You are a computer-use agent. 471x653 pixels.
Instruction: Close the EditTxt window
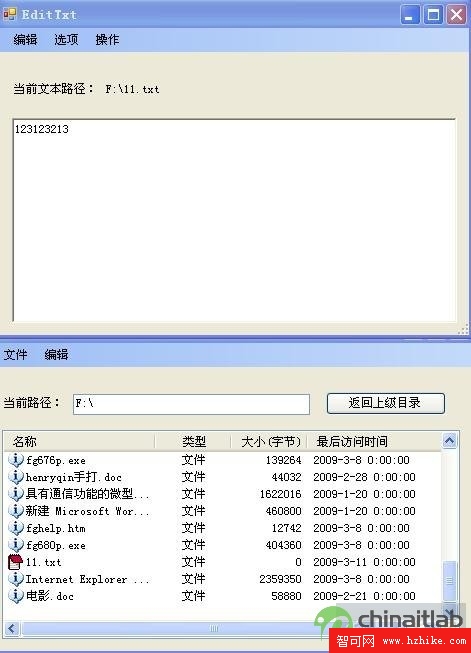click(x=457, y=15)
